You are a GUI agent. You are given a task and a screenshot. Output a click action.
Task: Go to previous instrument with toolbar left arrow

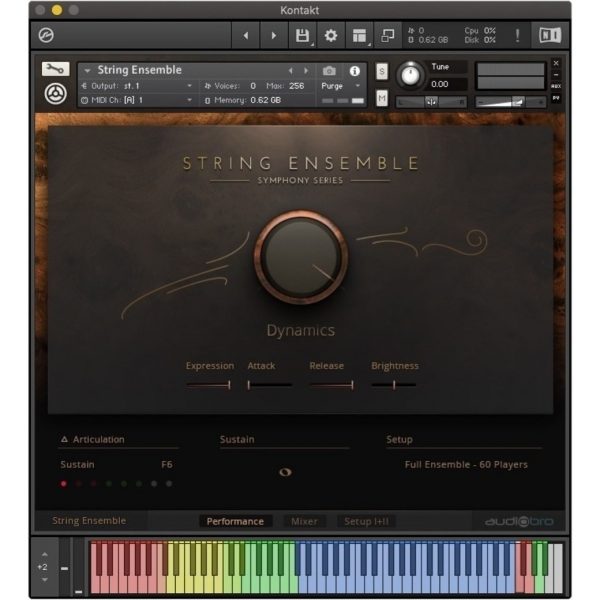click(x=246, y=36)
